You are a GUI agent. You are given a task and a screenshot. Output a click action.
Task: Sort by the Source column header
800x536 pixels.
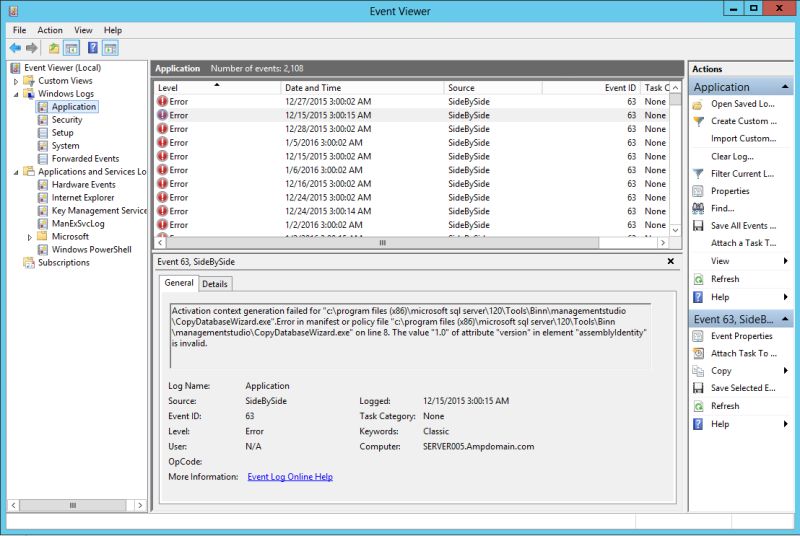point(493,88)
